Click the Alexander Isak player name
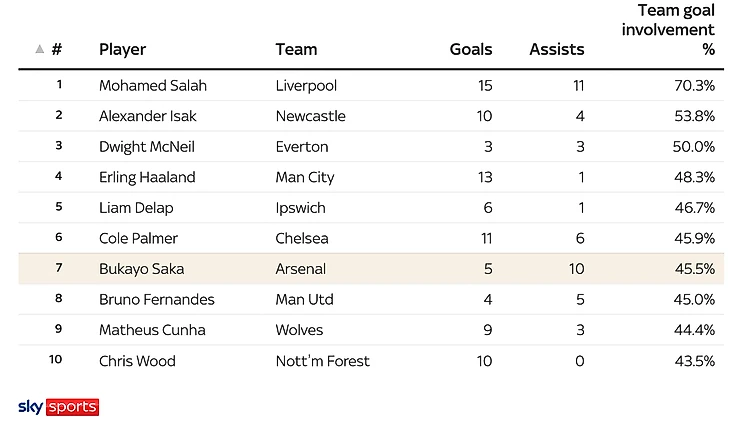 coord(147,116)
